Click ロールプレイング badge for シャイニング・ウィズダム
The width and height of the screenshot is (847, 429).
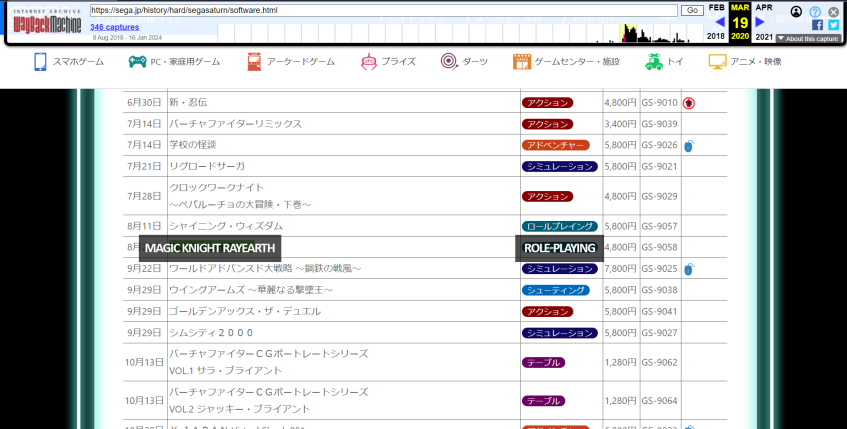coord(560,226)
